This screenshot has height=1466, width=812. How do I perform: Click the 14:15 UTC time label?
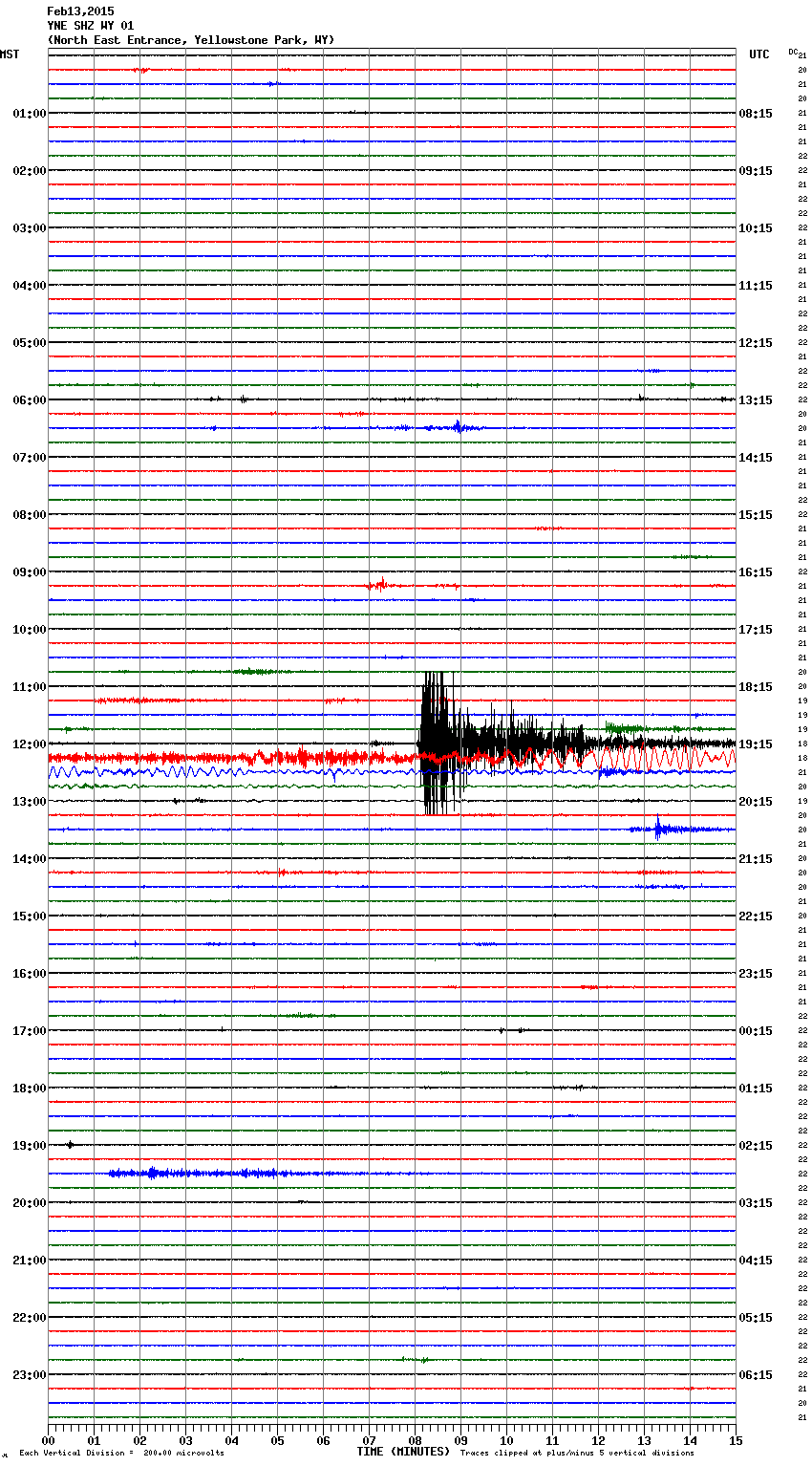click(x=756, y=458)
